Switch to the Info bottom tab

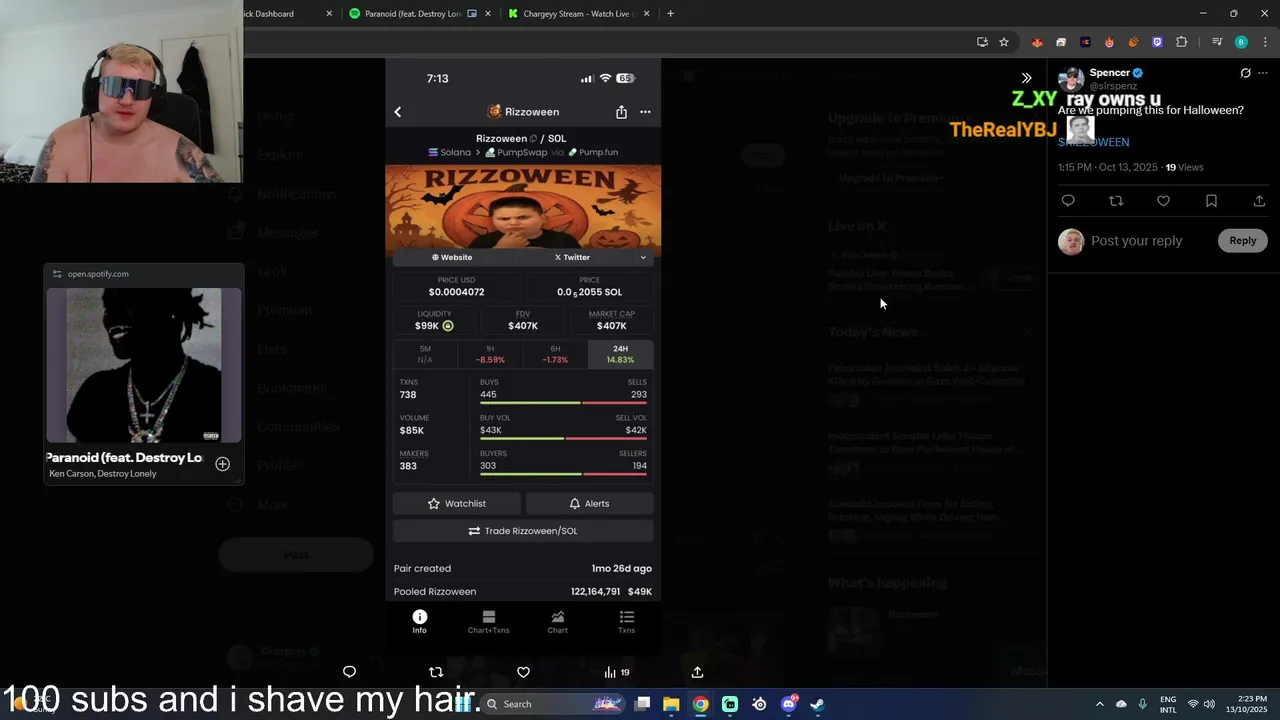[x=419, y=622]
